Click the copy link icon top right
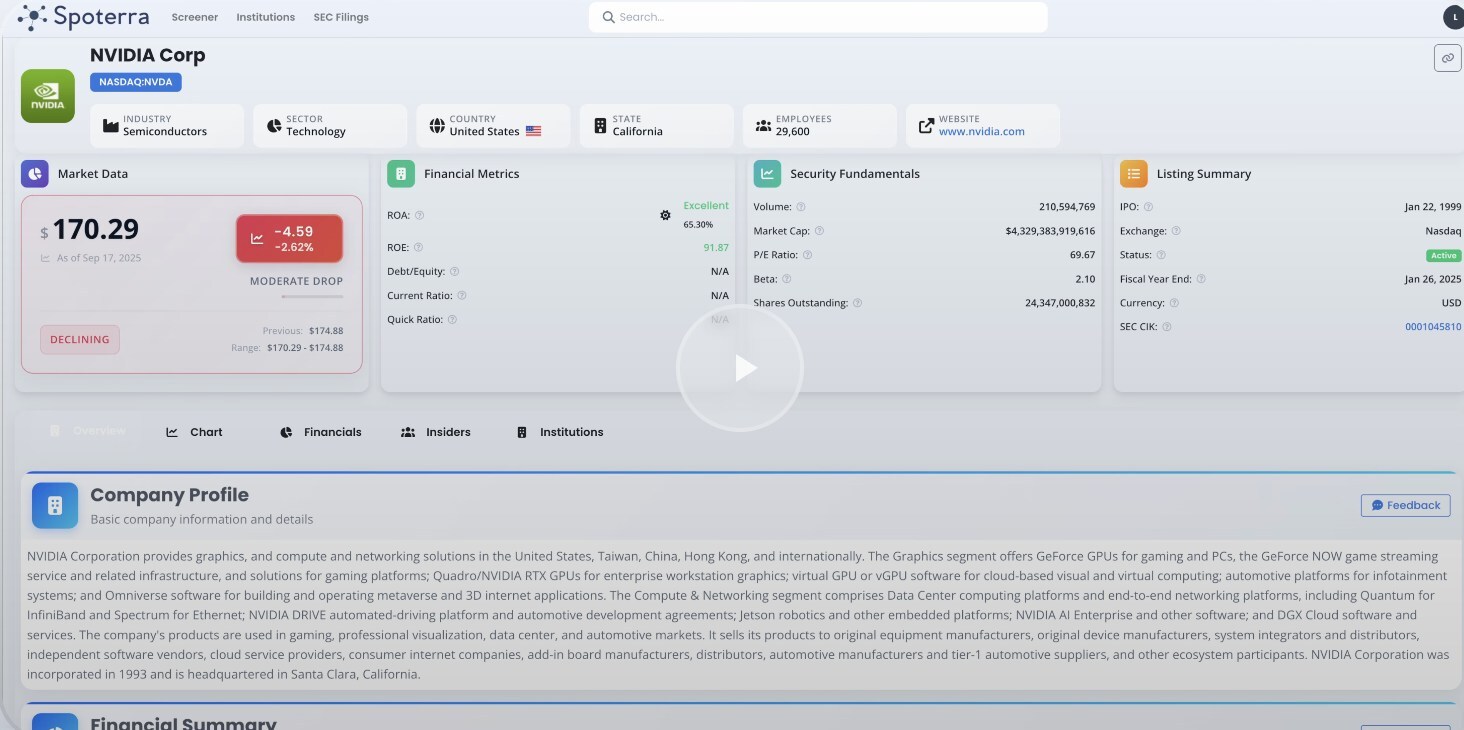 pyautogui.click(x=1447, y=59)
